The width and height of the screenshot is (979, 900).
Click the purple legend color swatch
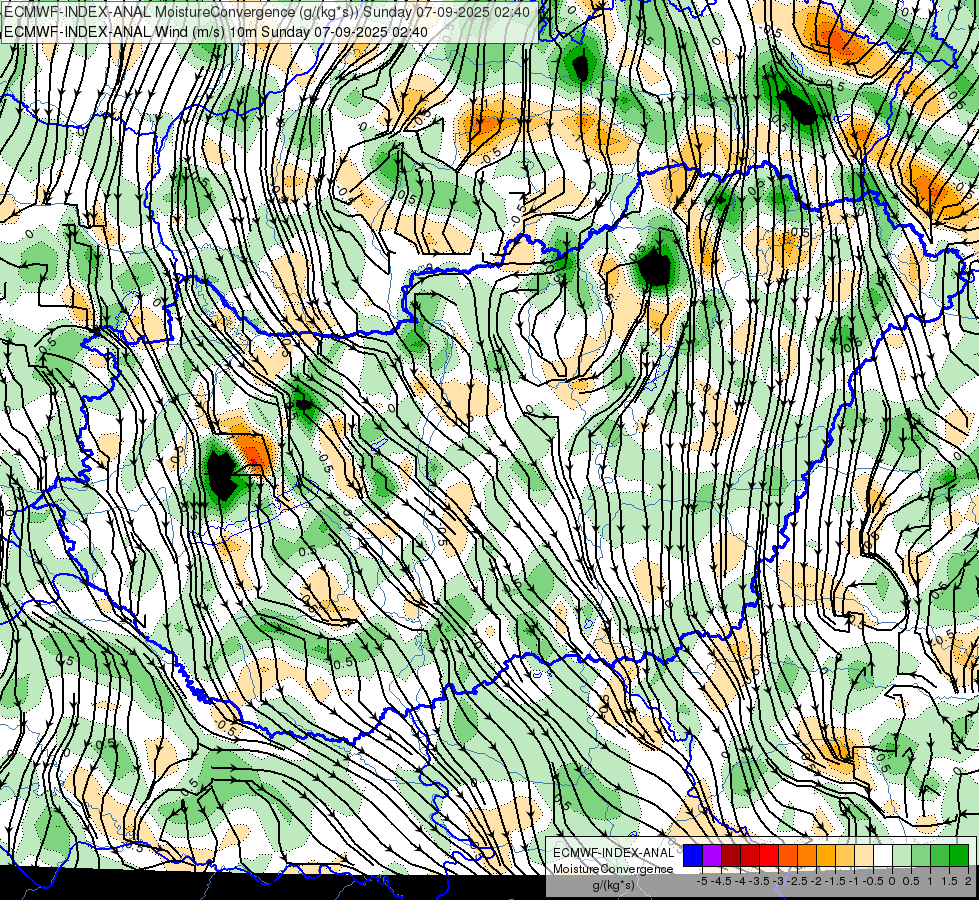712,856
